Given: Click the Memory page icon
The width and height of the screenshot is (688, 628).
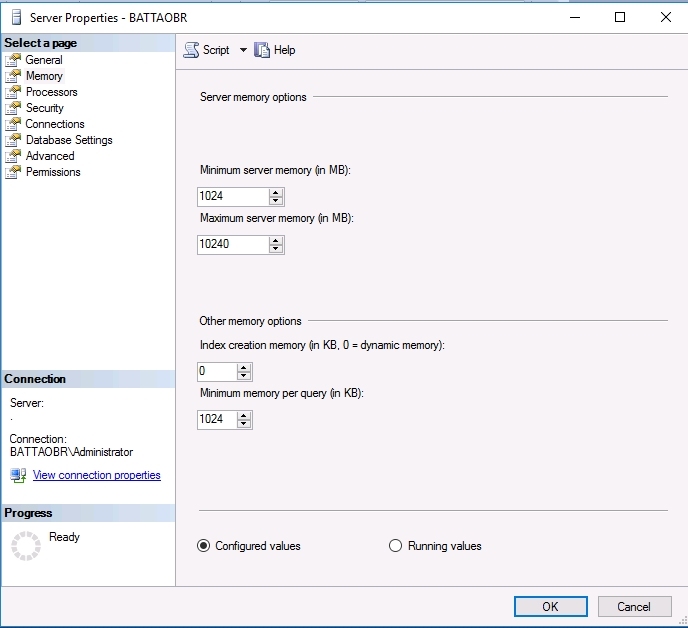Looking at the screenshot, I should pyautogui.click(x=13, y=76).
